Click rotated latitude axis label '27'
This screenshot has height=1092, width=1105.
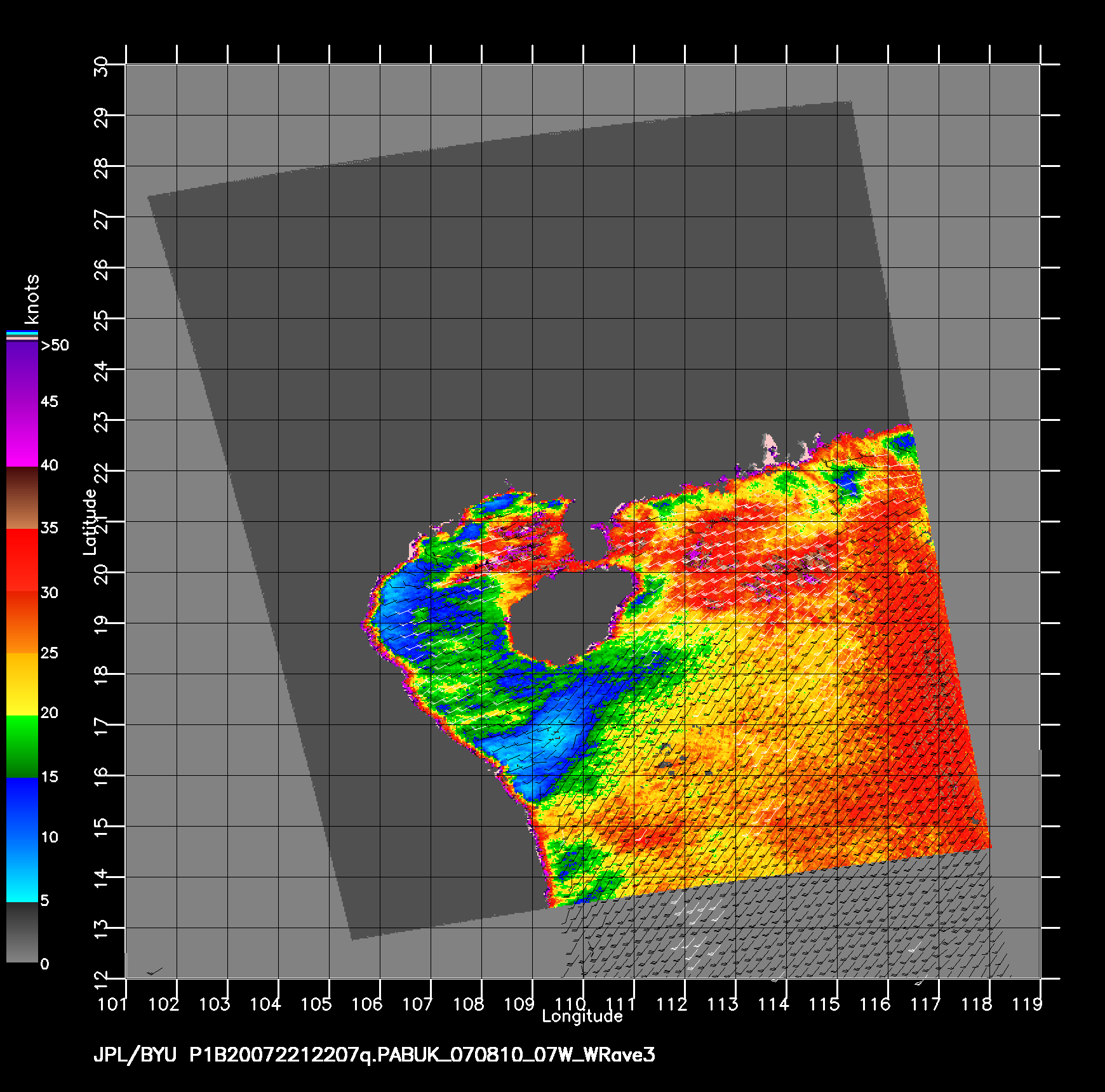click(102, 220)
